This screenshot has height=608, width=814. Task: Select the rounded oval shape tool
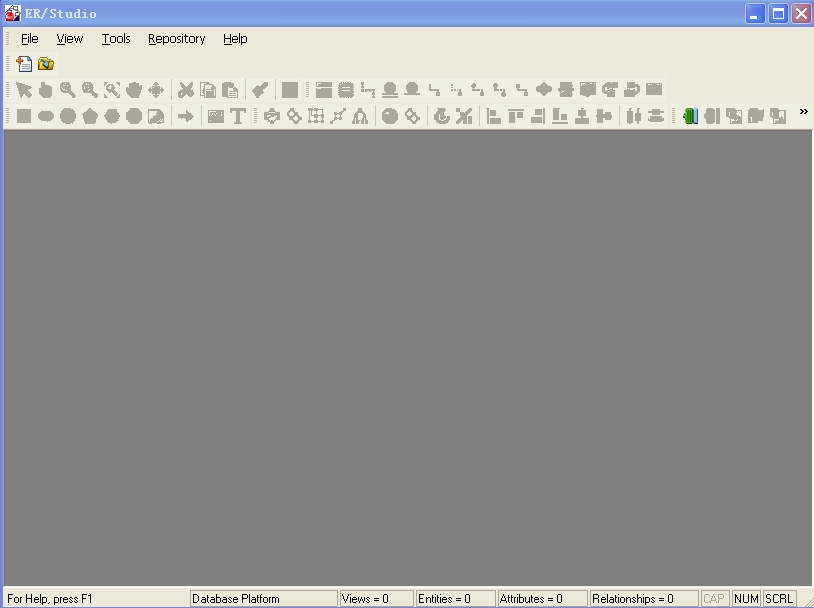tap(46, 116)
